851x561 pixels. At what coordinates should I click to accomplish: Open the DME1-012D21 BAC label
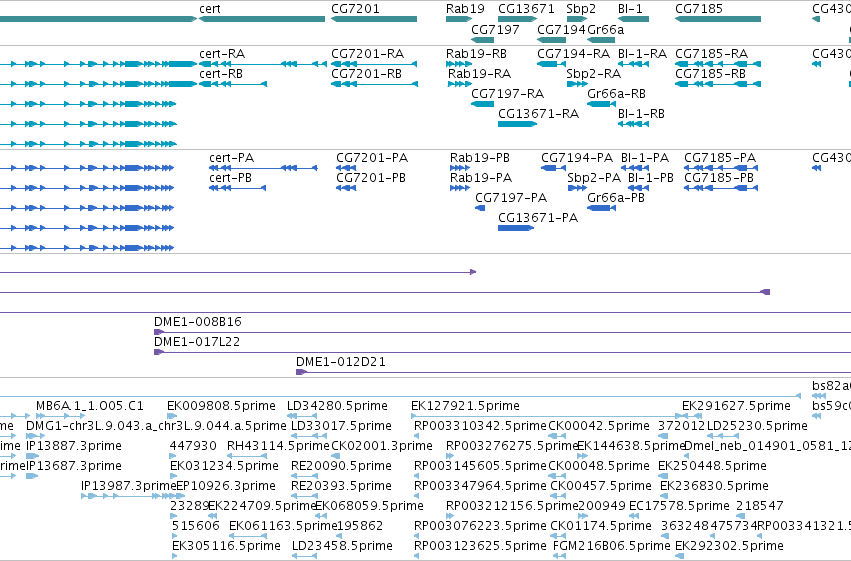click(340, 362)
